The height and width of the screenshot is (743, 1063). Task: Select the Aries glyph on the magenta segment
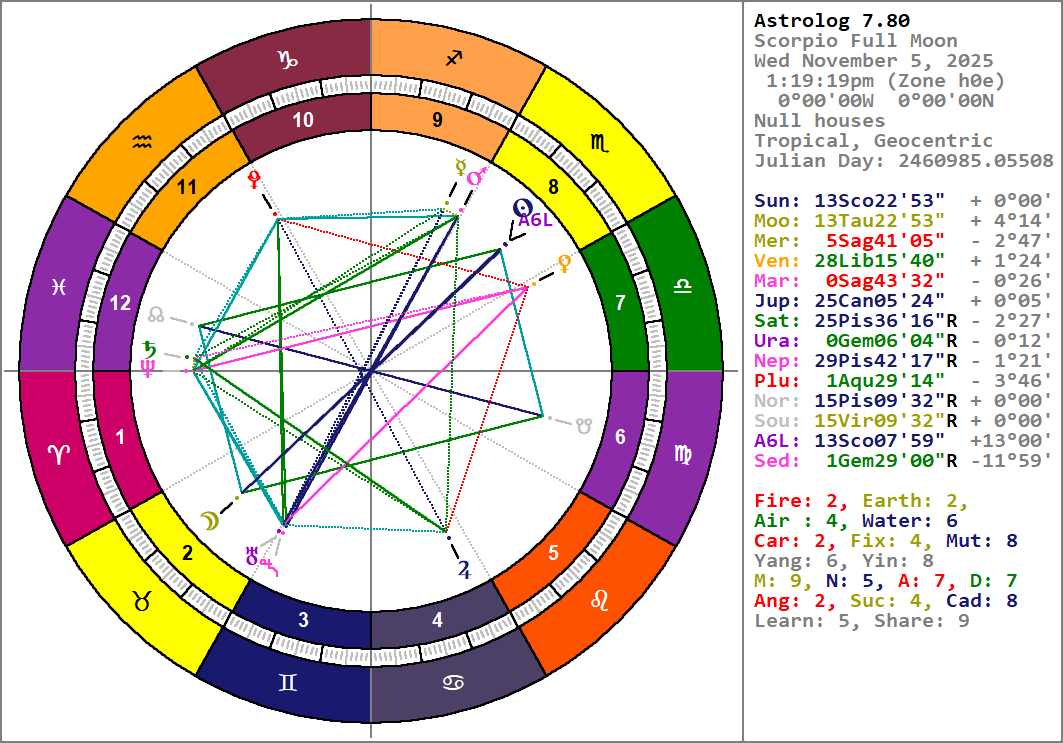point(59,455)
